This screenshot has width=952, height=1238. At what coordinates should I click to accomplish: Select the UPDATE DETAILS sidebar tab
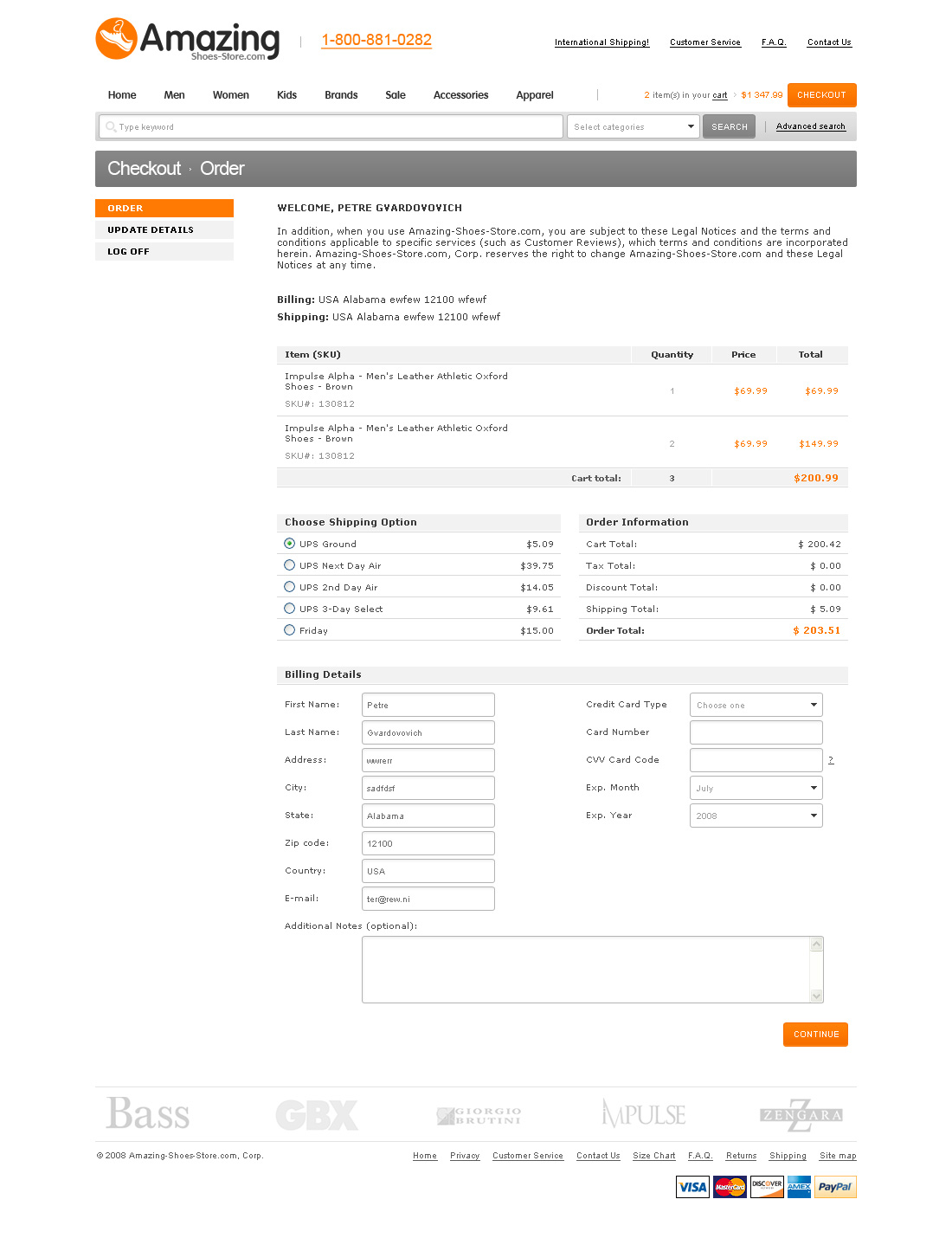click(x=164, y=230)
